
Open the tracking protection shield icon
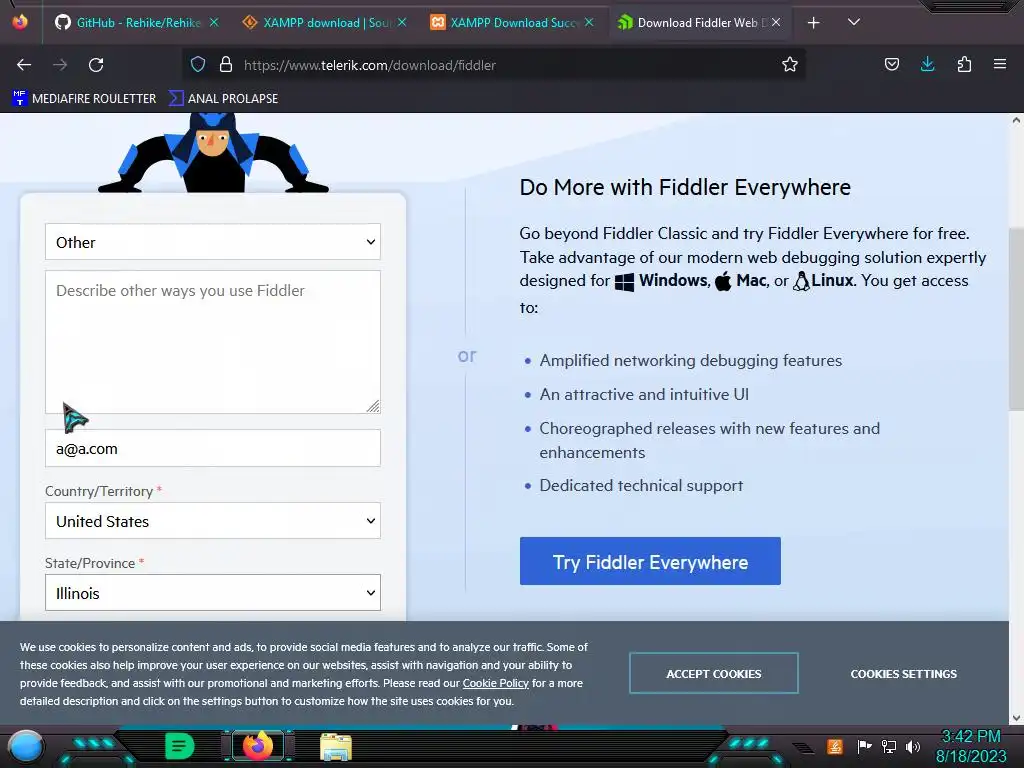coord(198,65)
